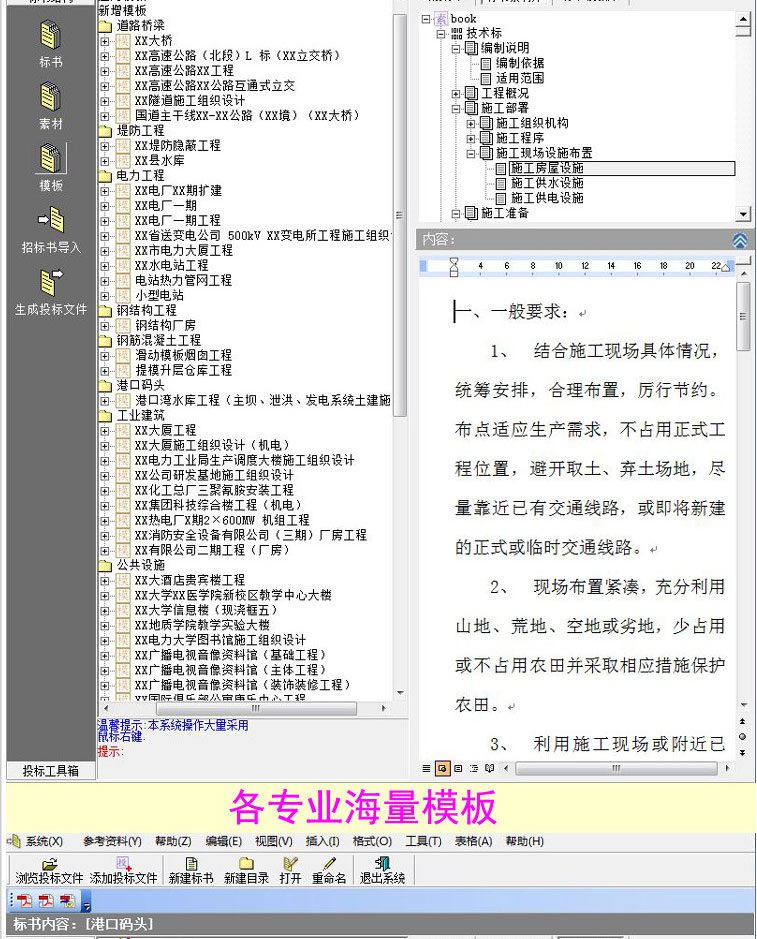Click the 重命名 pencil button
Screen dimensions: 757x939
[x=329, y=871]
